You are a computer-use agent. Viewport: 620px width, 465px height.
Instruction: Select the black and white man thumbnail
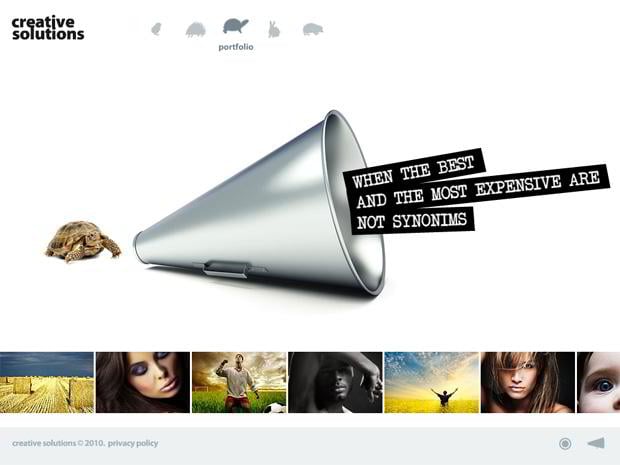click(335, 382)
